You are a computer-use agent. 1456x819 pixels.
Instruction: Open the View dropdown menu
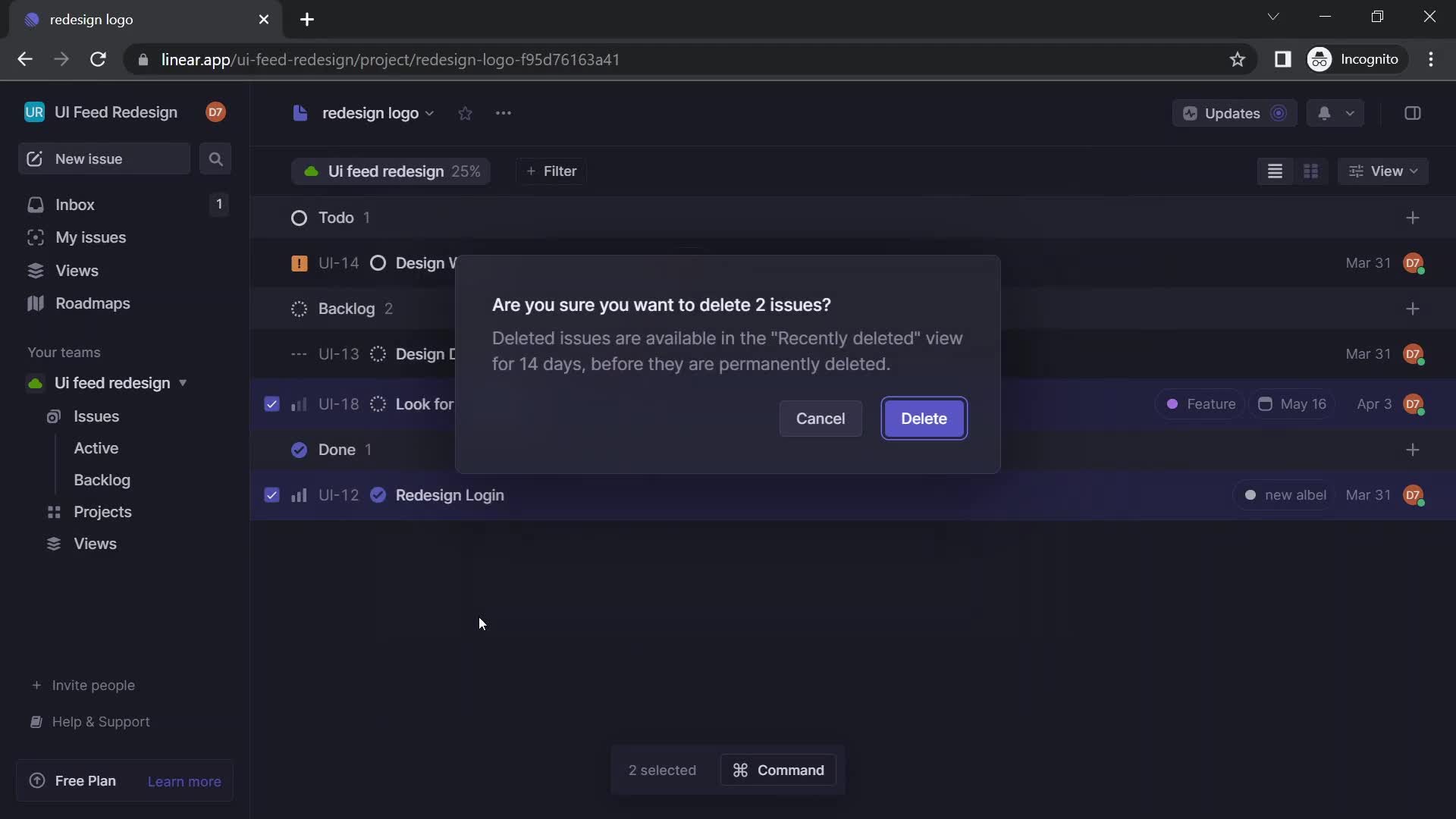tap(1385, 171)
